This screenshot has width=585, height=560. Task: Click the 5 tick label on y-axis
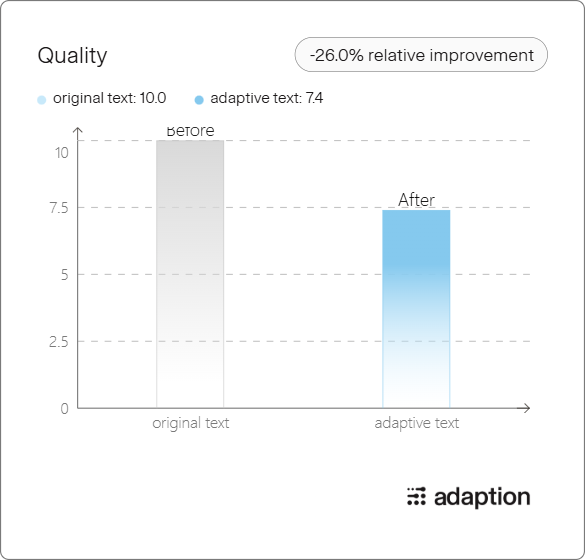click(x=65, y=275)
